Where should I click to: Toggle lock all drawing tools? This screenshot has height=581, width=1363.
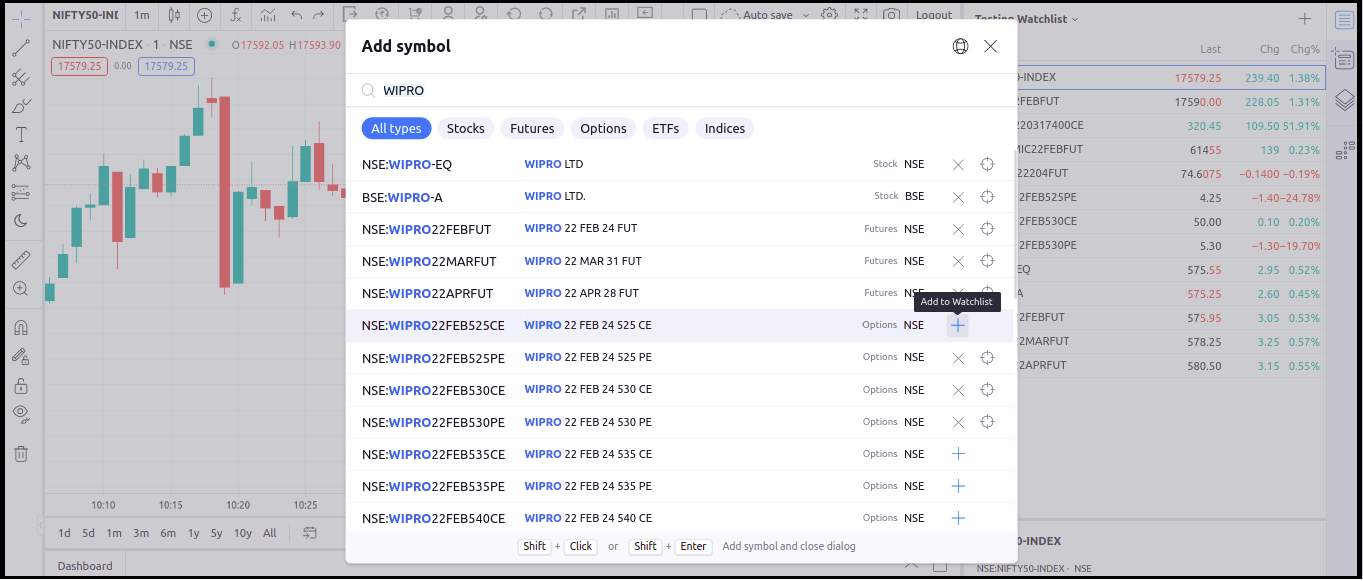21,385
